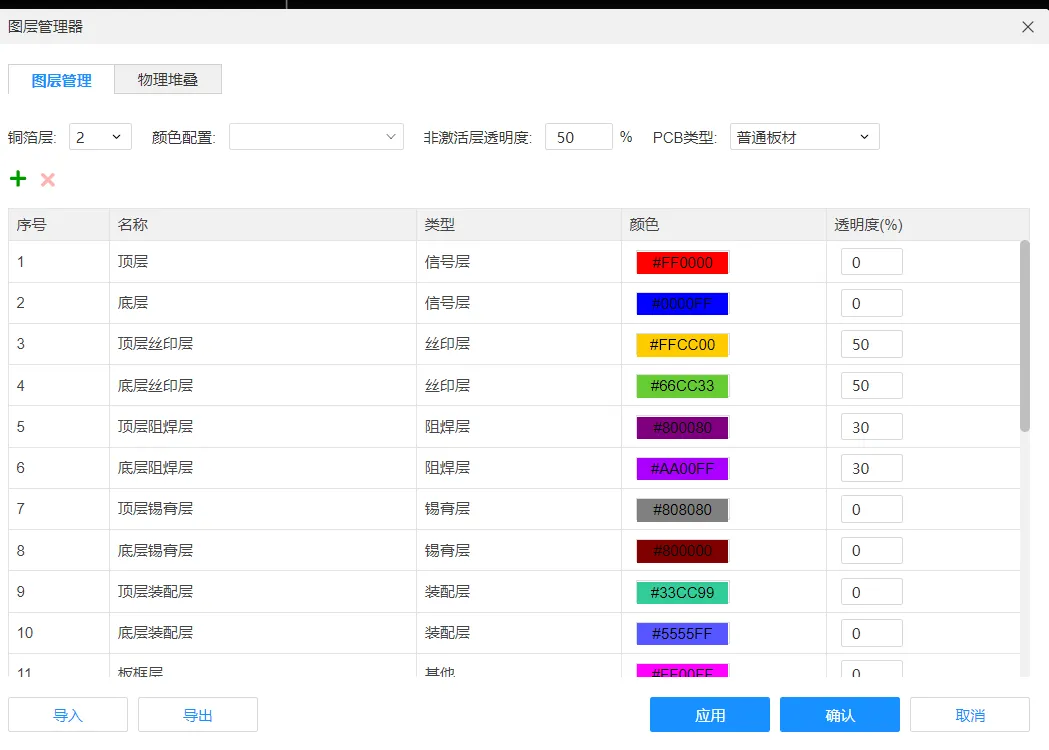1049x750 pixels.
Task: Click the 应用 apply button
Action: coord(709,715)
